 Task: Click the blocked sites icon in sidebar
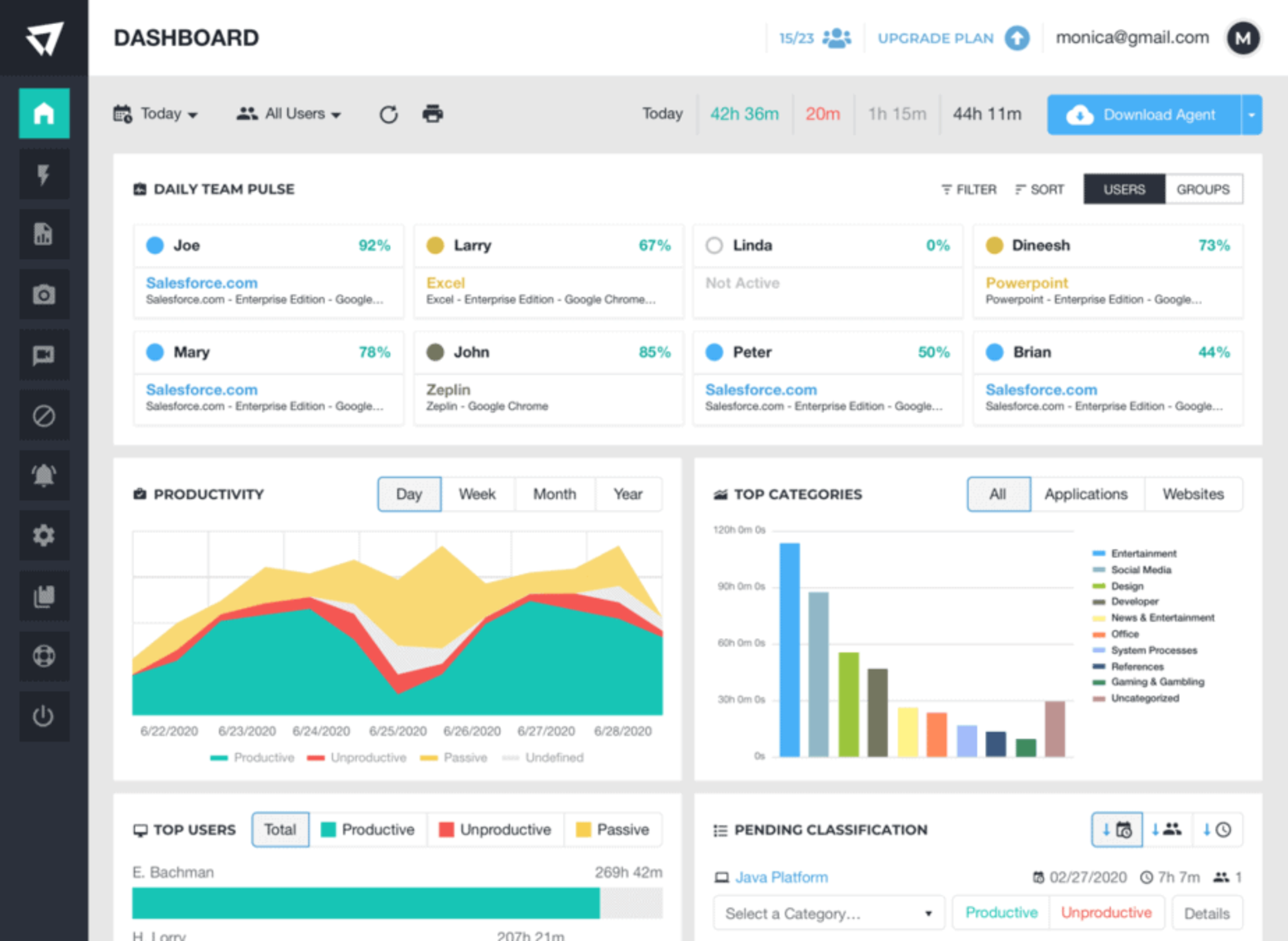pos(44,414)
